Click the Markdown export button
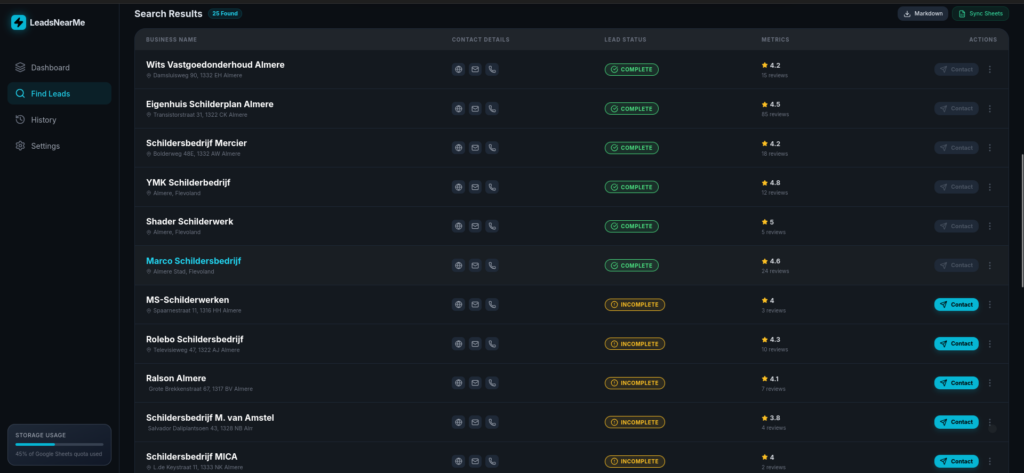Image resolution: width=1024 pixels, height=473 pixels. coord(923,14)
